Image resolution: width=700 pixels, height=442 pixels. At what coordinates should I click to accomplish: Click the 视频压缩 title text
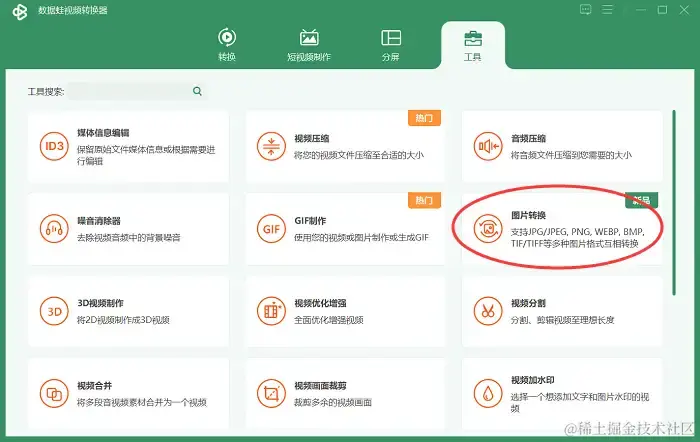click(312, 138)
